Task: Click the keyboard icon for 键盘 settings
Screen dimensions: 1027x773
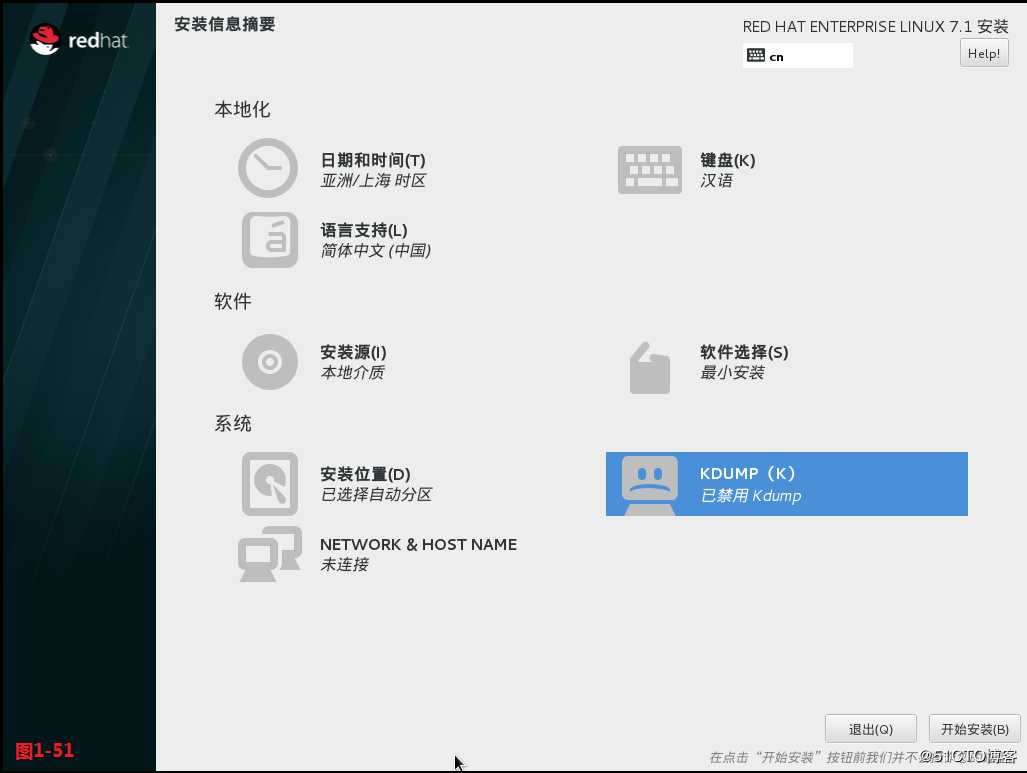Action: (650, 170)
